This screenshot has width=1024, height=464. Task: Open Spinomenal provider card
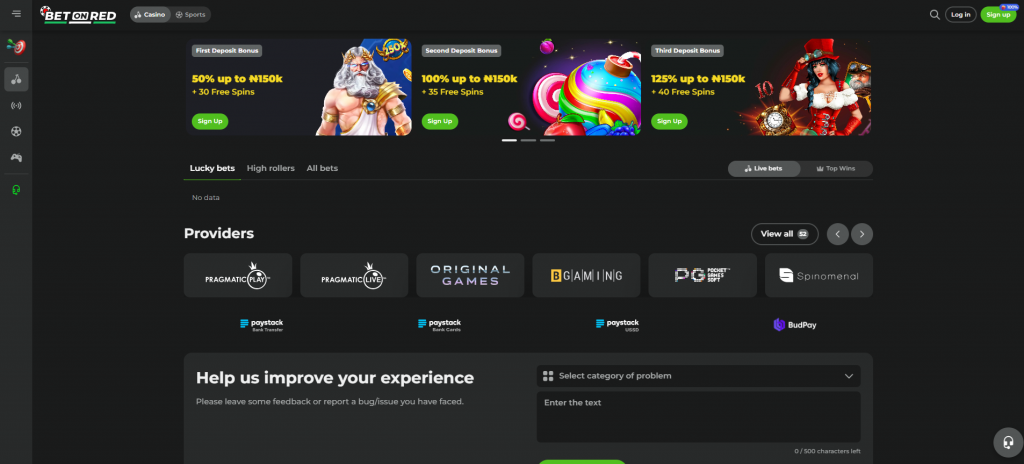(819, 275)
